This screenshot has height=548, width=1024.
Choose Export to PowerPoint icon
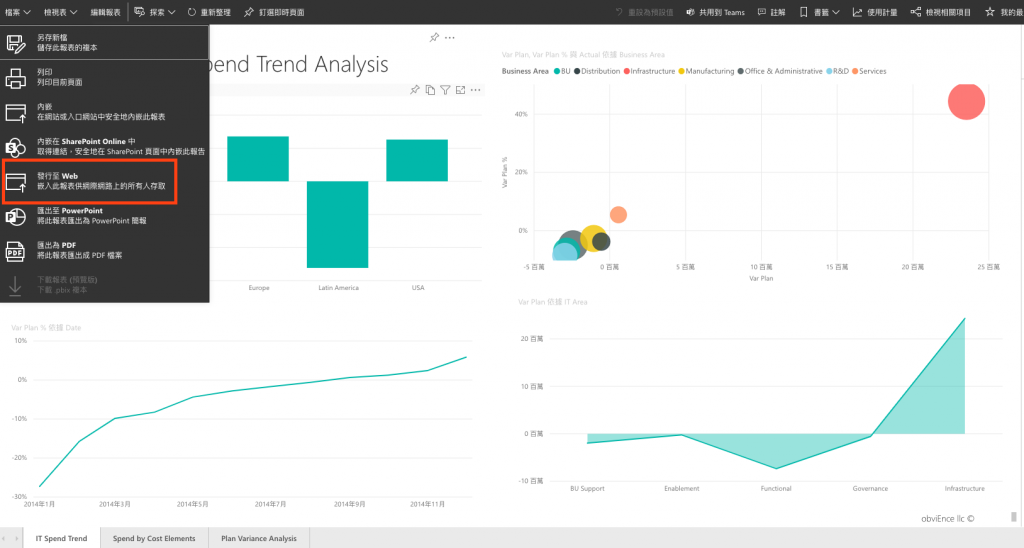click(x=16, y=216)
